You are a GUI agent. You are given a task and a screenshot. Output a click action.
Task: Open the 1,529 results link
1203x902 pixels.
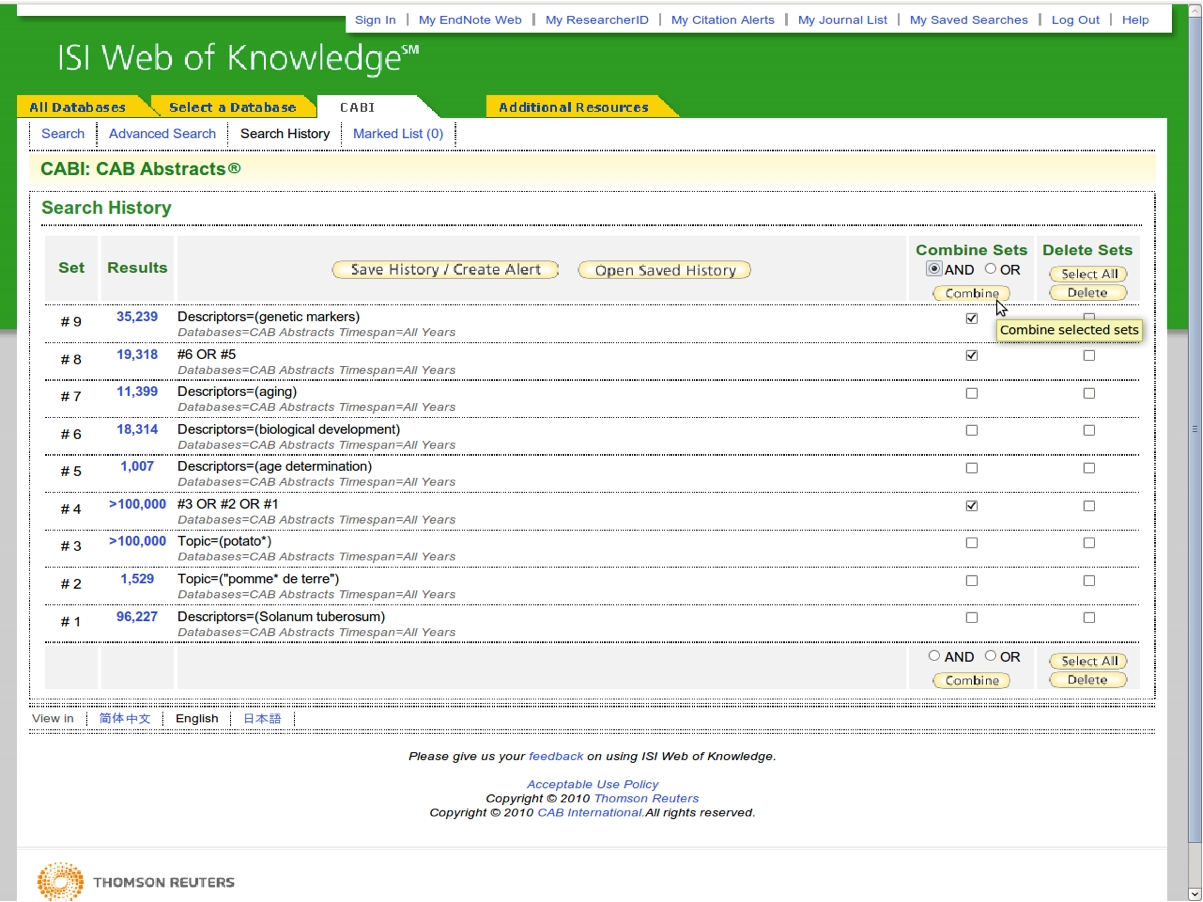click(137, 579)
